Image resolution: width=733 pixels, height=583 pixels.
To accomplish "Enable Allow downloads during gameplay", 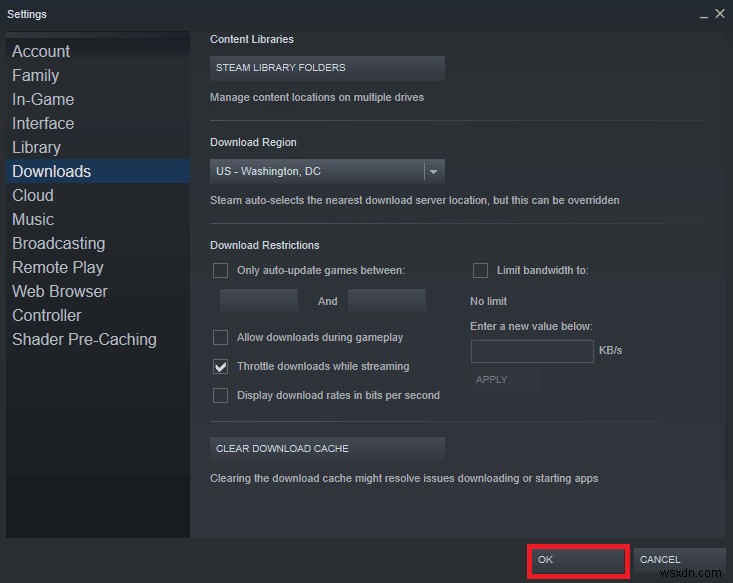I will [x=220, y=338].
